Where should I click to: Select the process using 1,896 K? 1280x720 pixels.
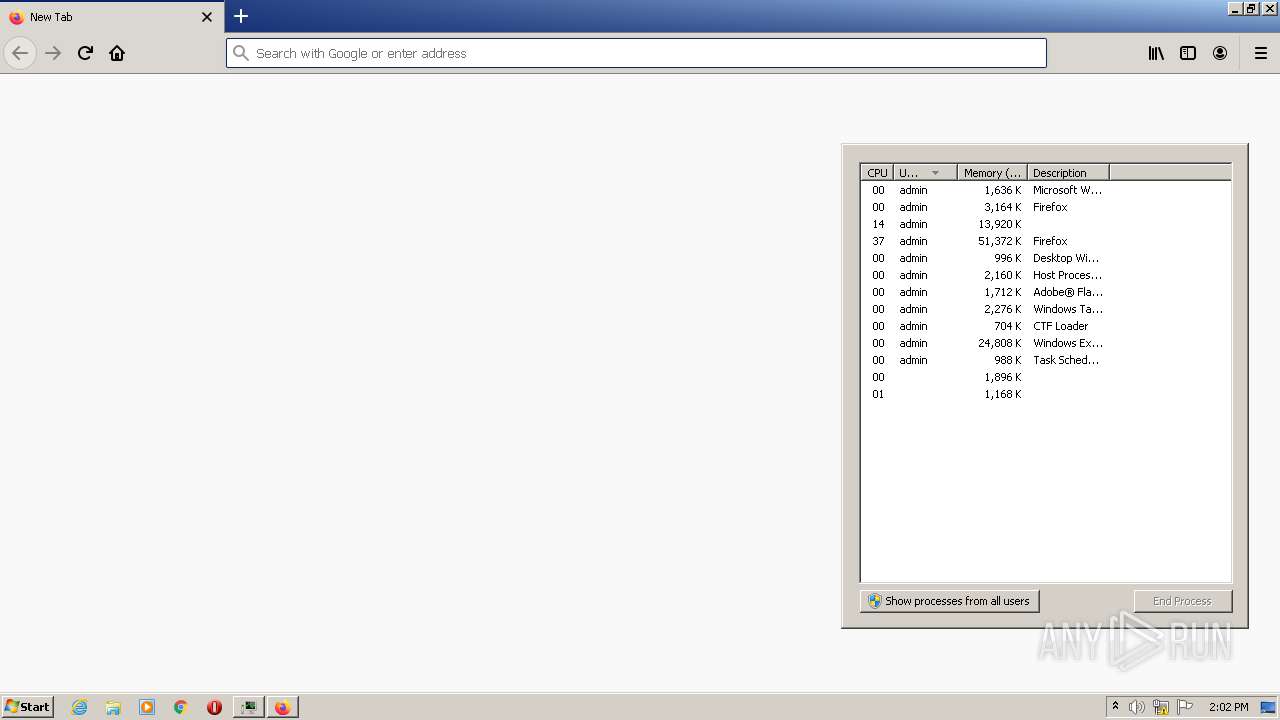pyautogui.click(x=1045, y=377)
